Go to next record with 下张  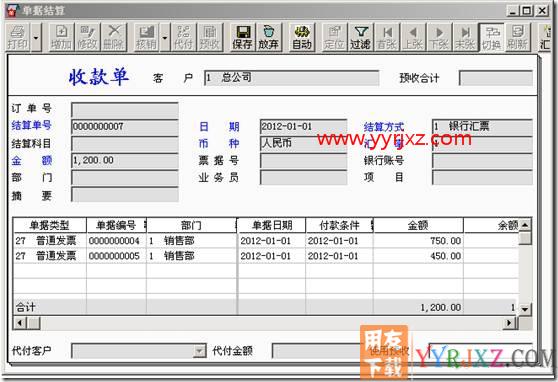[439, 37]
